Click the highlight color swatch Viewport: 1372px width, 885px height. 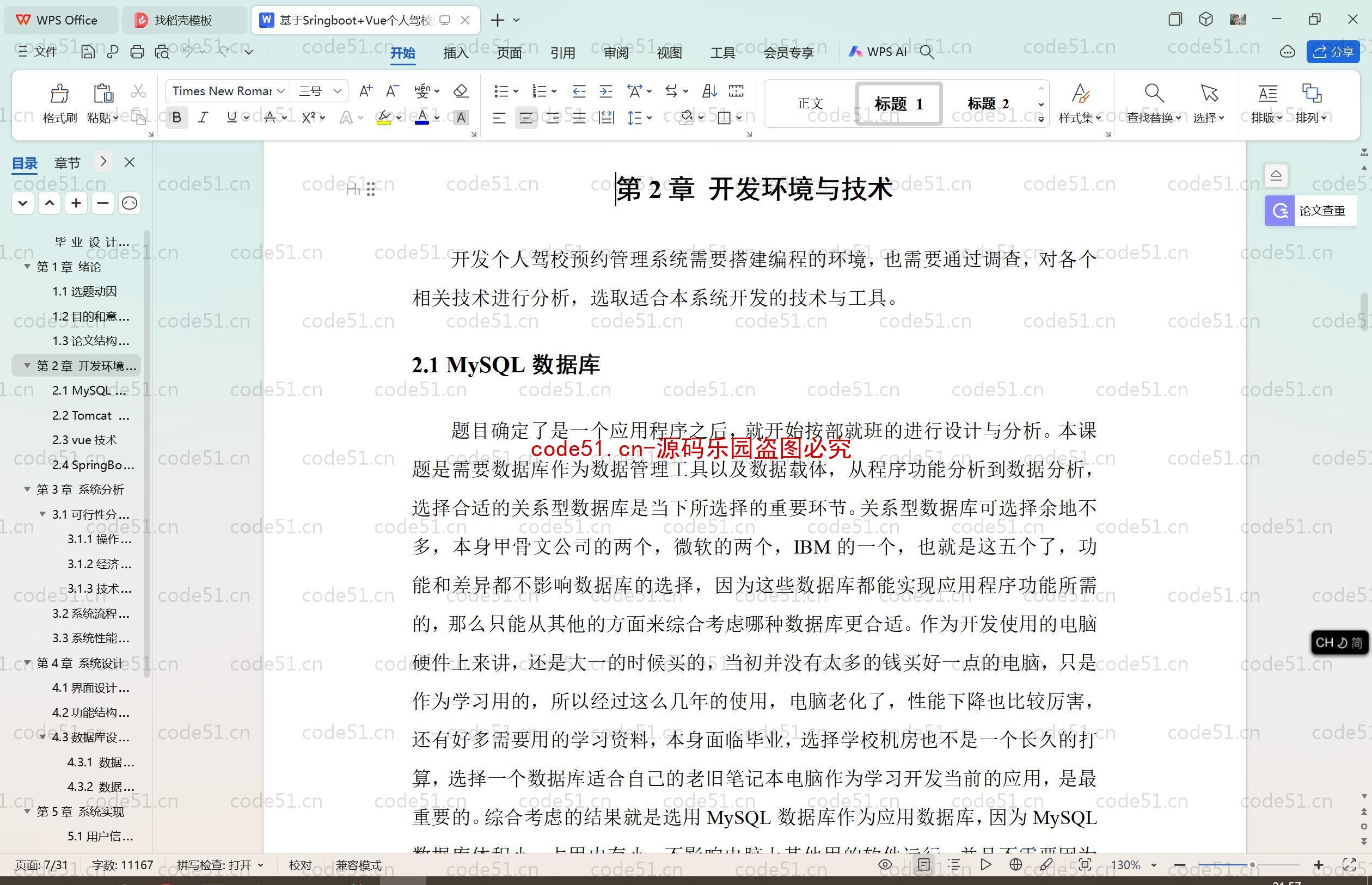click(x=382, y=125)
